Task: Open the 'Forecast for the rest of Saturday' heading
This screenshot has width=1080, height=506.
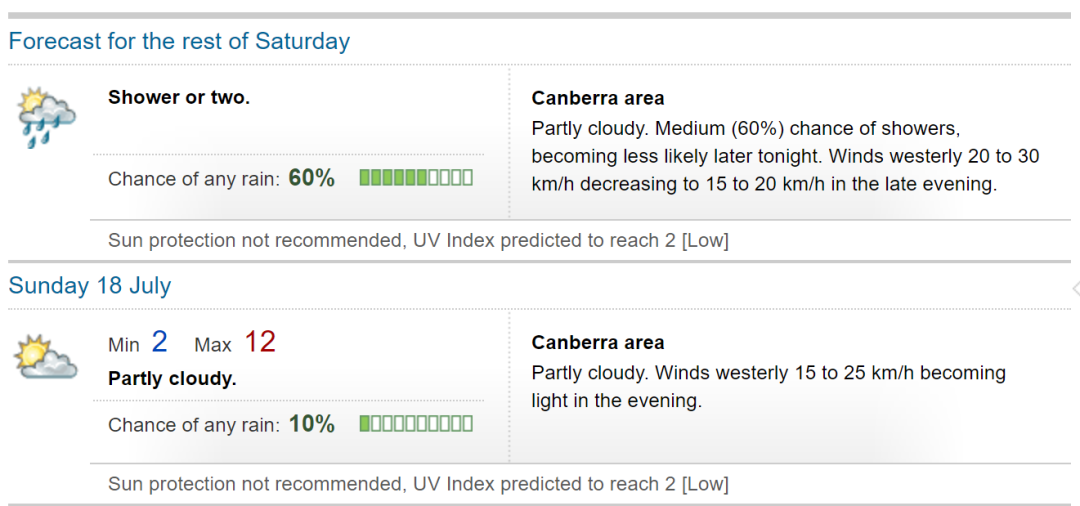Action: [179, 41]
